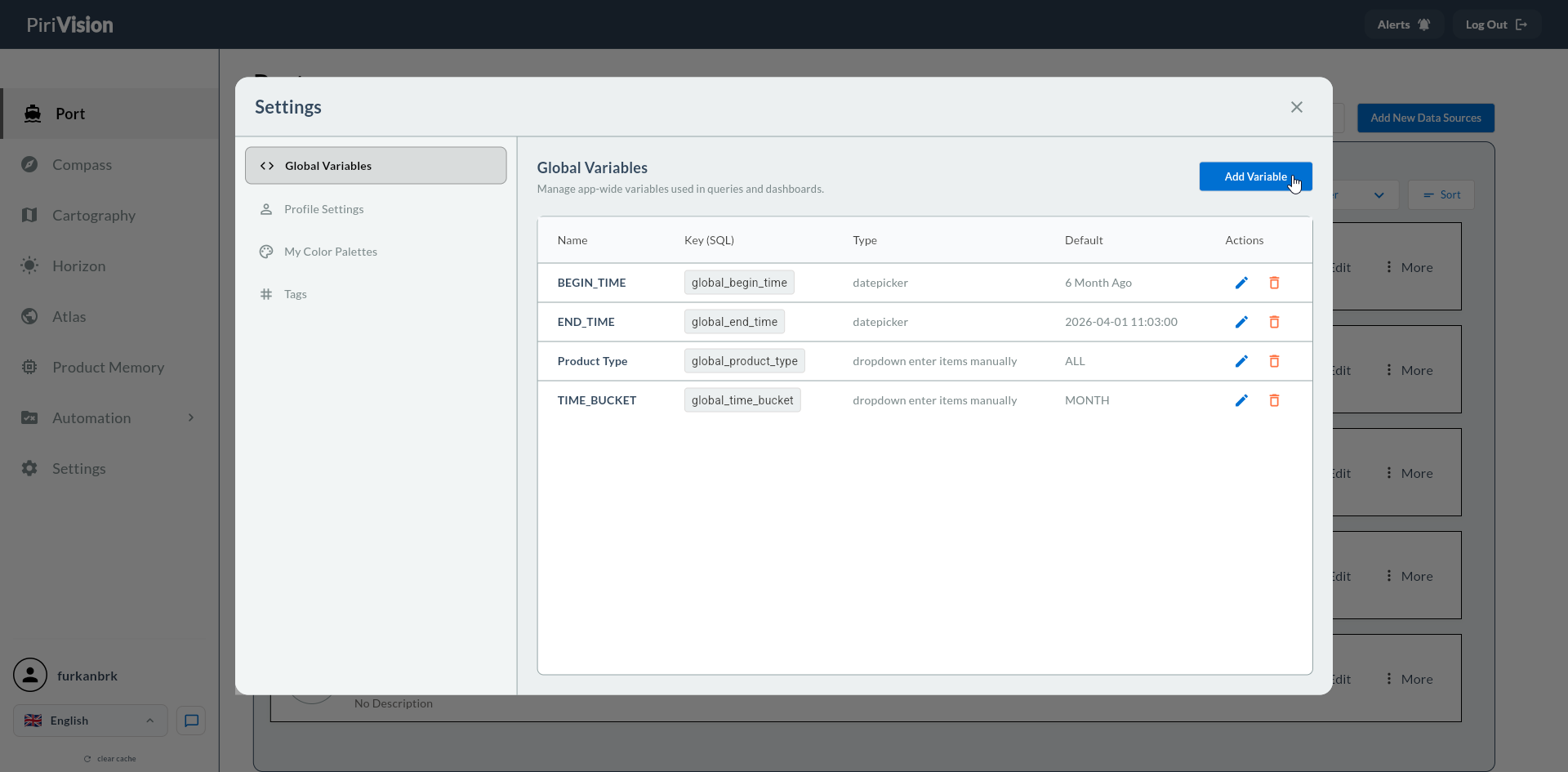Delete the TIME_BUCKET variable
The image size is (1568, 772).
click(x=1274, y=400)
